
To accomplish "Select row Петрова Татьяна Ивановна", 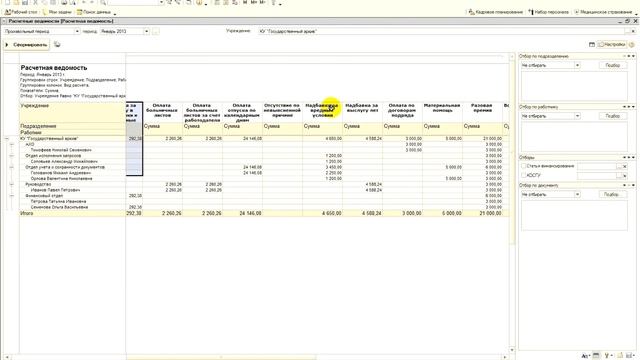I will (58, 202).
